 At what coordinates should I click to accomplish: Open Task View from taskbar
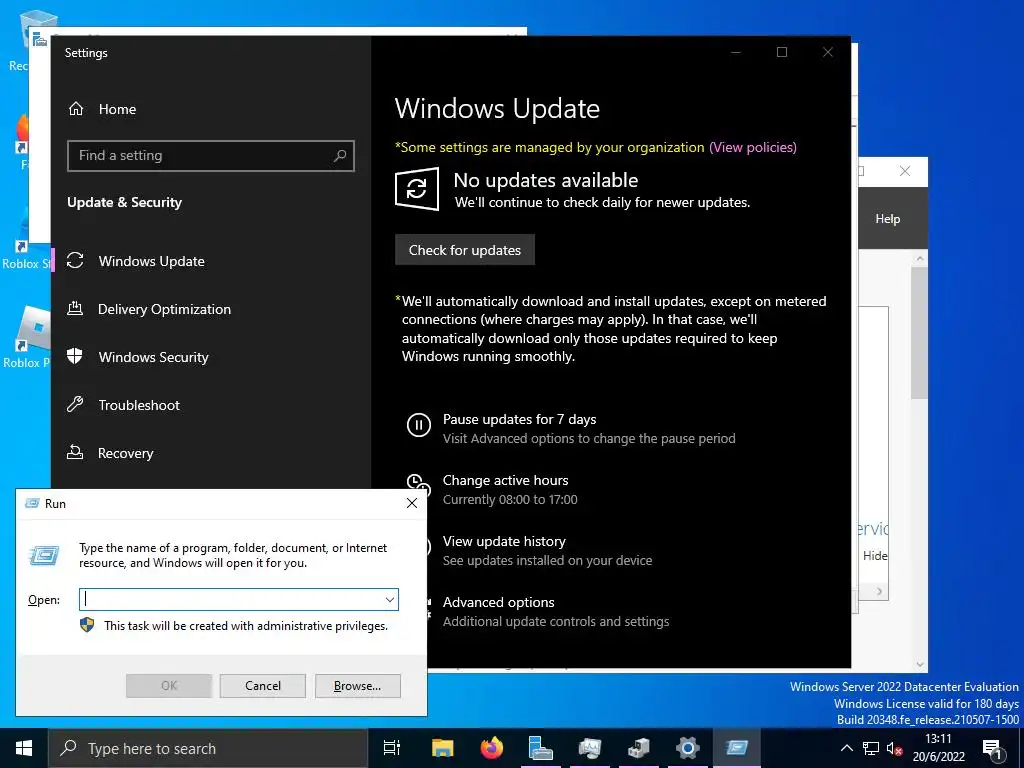point(392,748)
